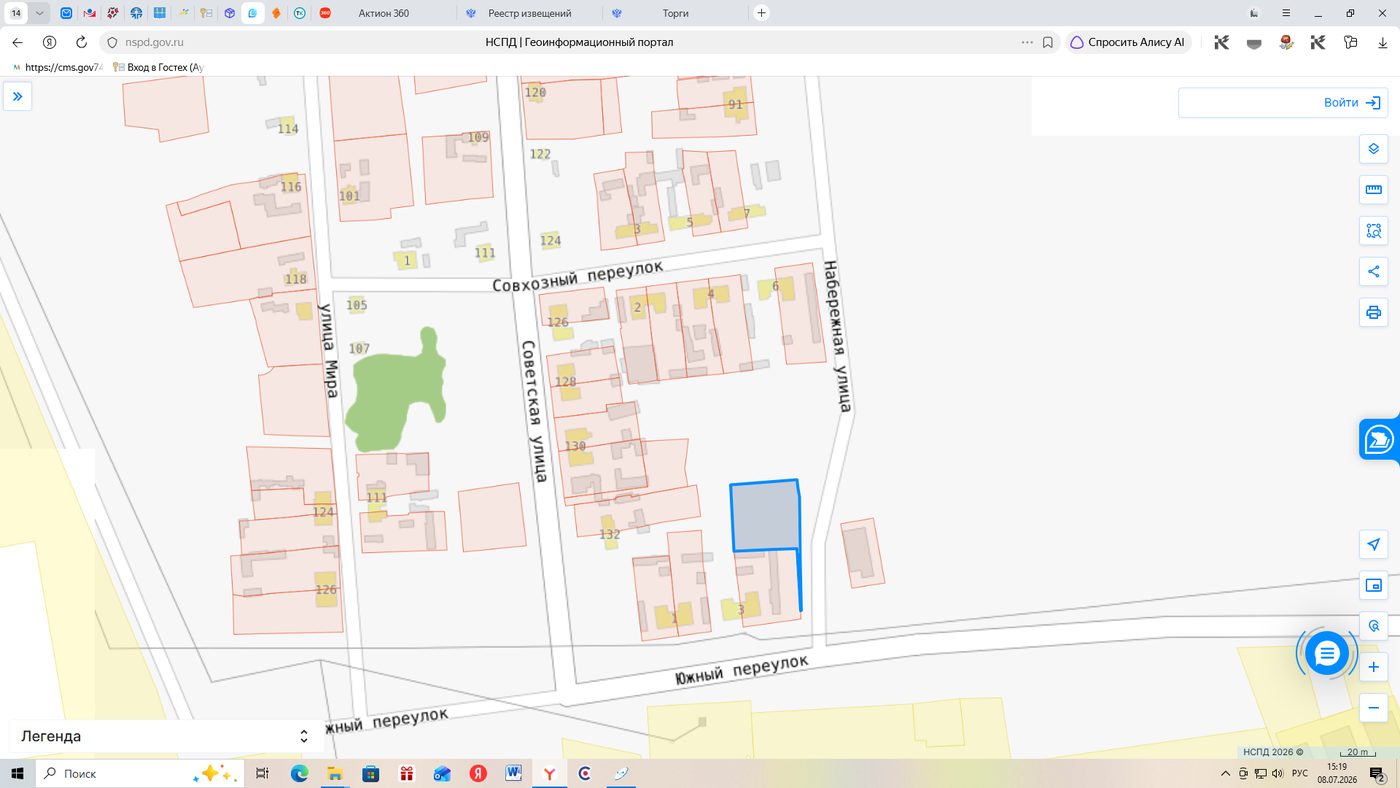Click the share map icon

click(1373, 272)
